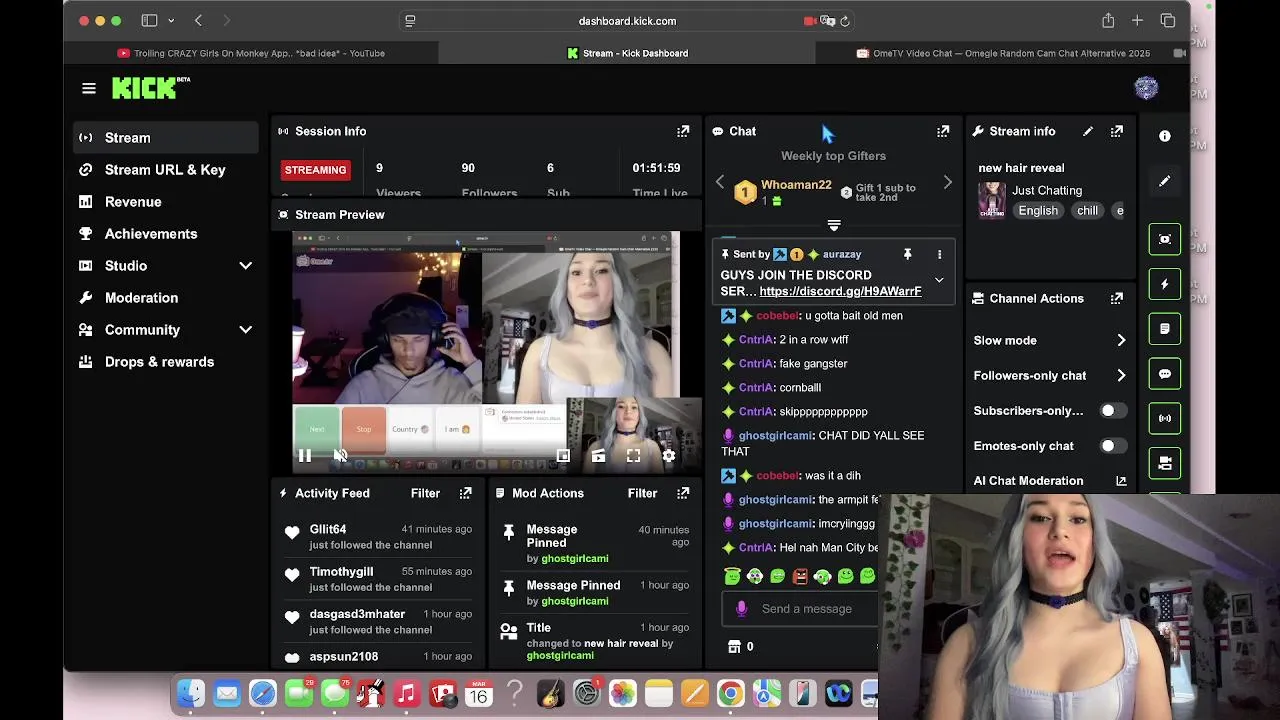Click the chat identity icon beside message box
Screen dimensions: 1280x720
pos(741,608)
